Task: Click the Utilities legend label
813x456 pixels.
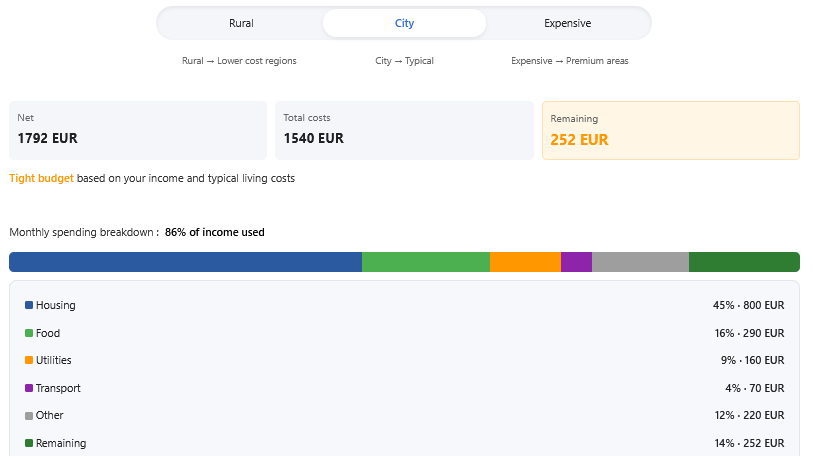Action: (53, 360)
